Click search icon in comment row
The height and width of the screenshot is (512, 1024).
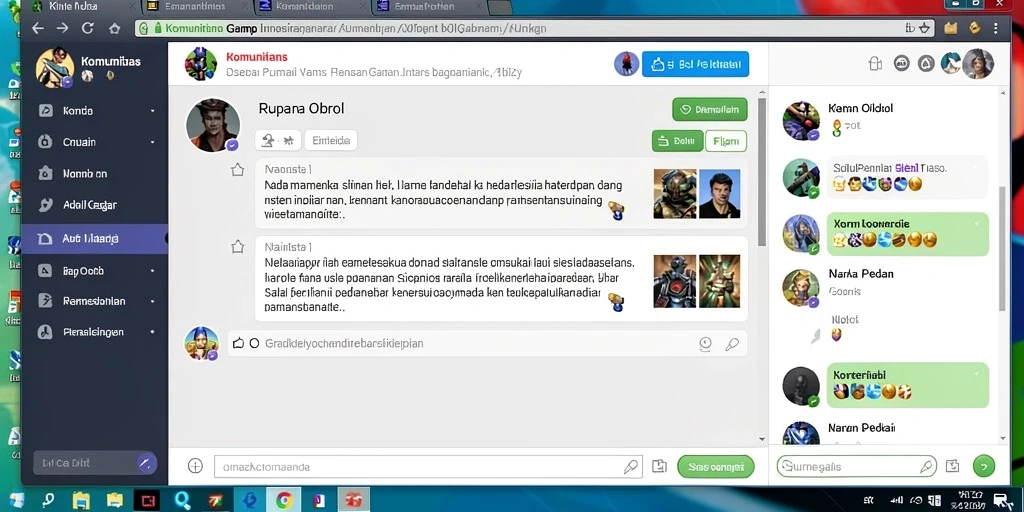click(x=732, y=344)
